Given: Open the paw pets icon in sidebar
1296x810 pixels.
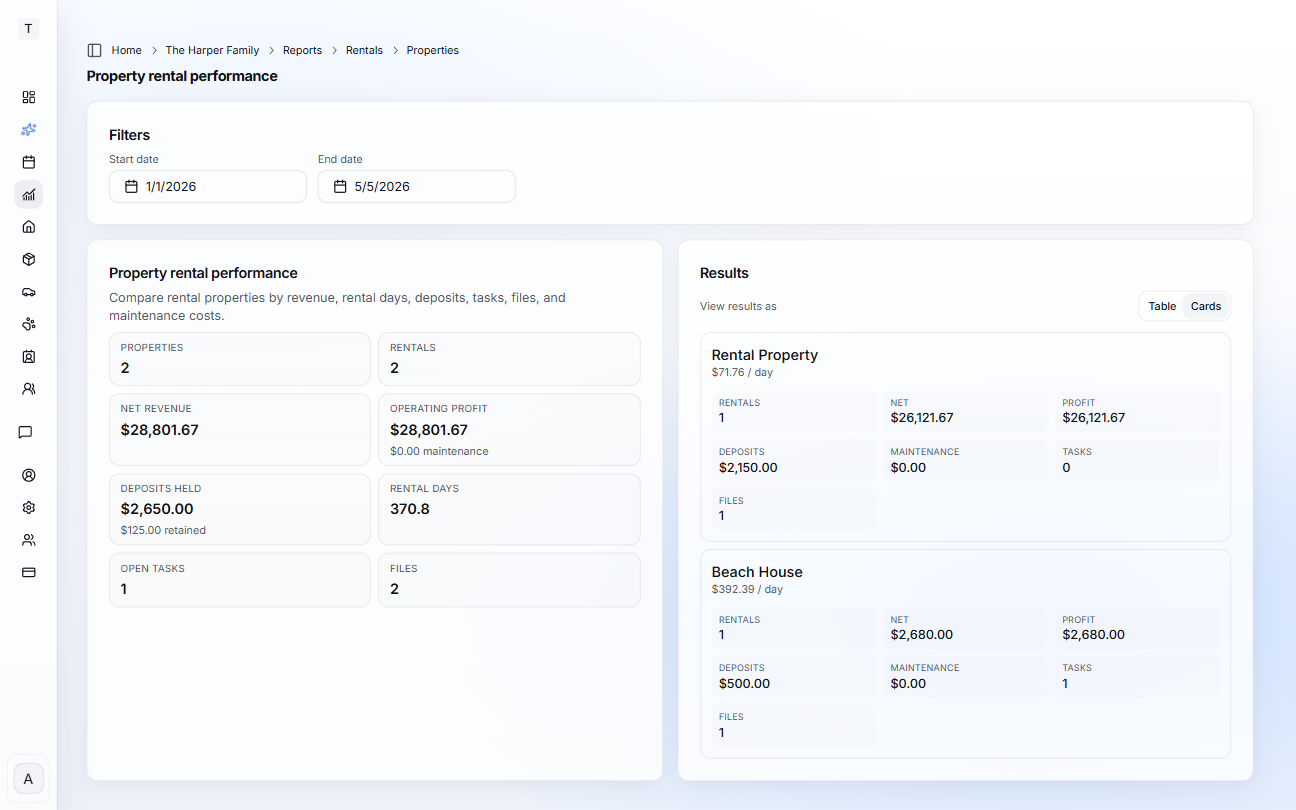Looking at the screenshot, I should (29, 324).
